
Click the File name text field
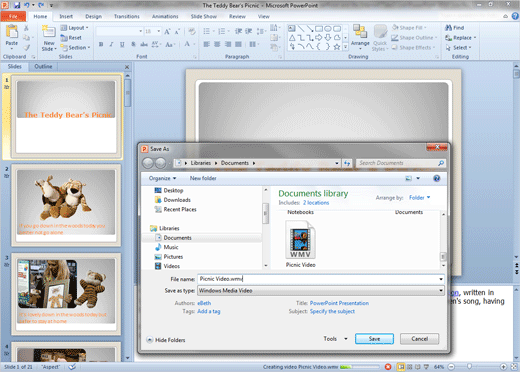(x=321, y=279)
